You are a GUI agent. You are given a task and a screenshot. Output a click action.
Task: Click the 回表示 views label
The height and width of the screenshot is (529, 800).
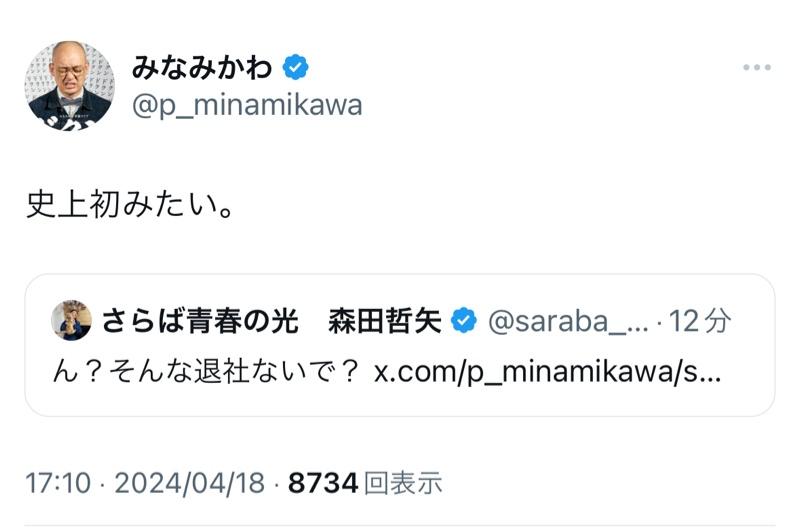click(402, 483)
